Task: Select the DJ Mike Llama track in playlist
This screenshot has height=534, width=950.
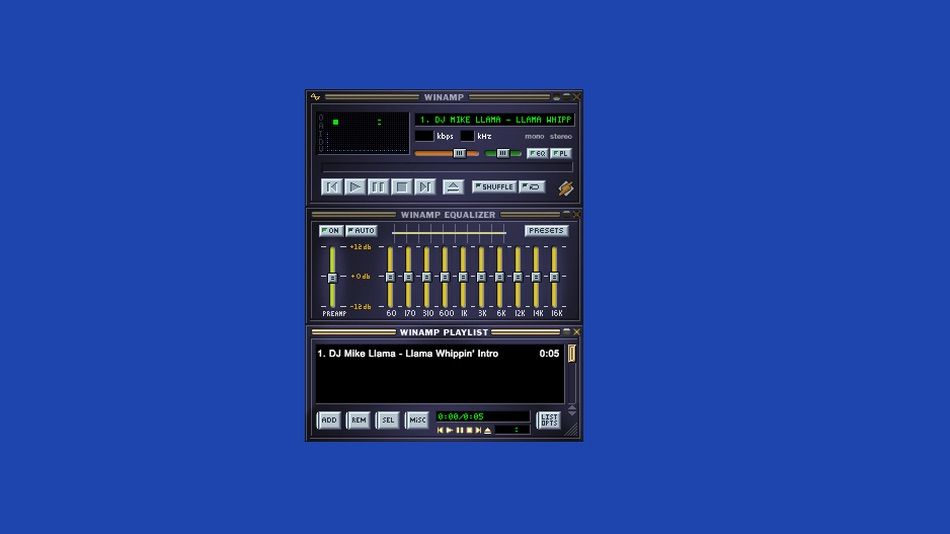Action: pyautogui.click(x=420, y=354)
